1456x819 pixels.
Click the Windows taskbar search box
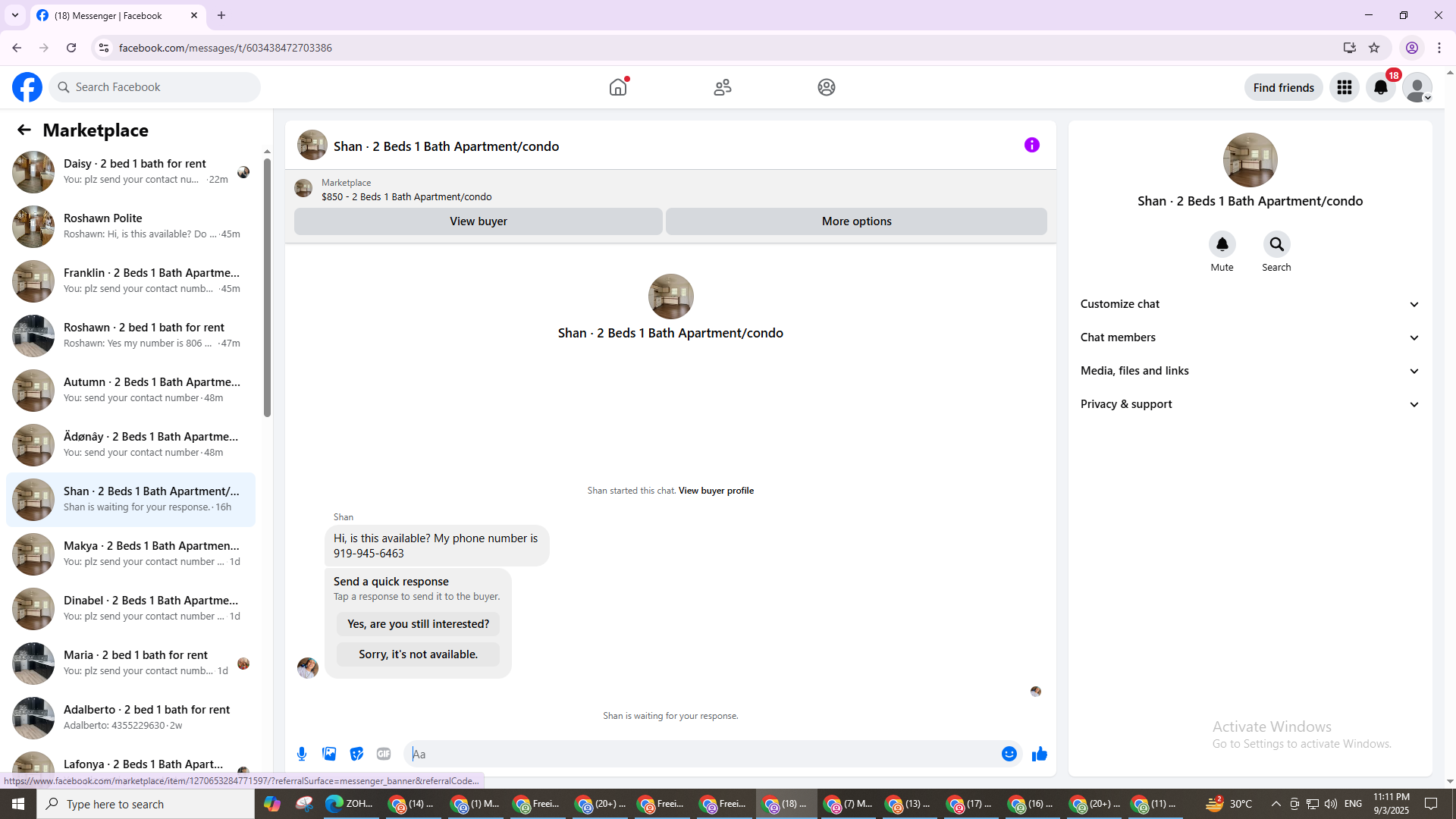coord(146,804)
